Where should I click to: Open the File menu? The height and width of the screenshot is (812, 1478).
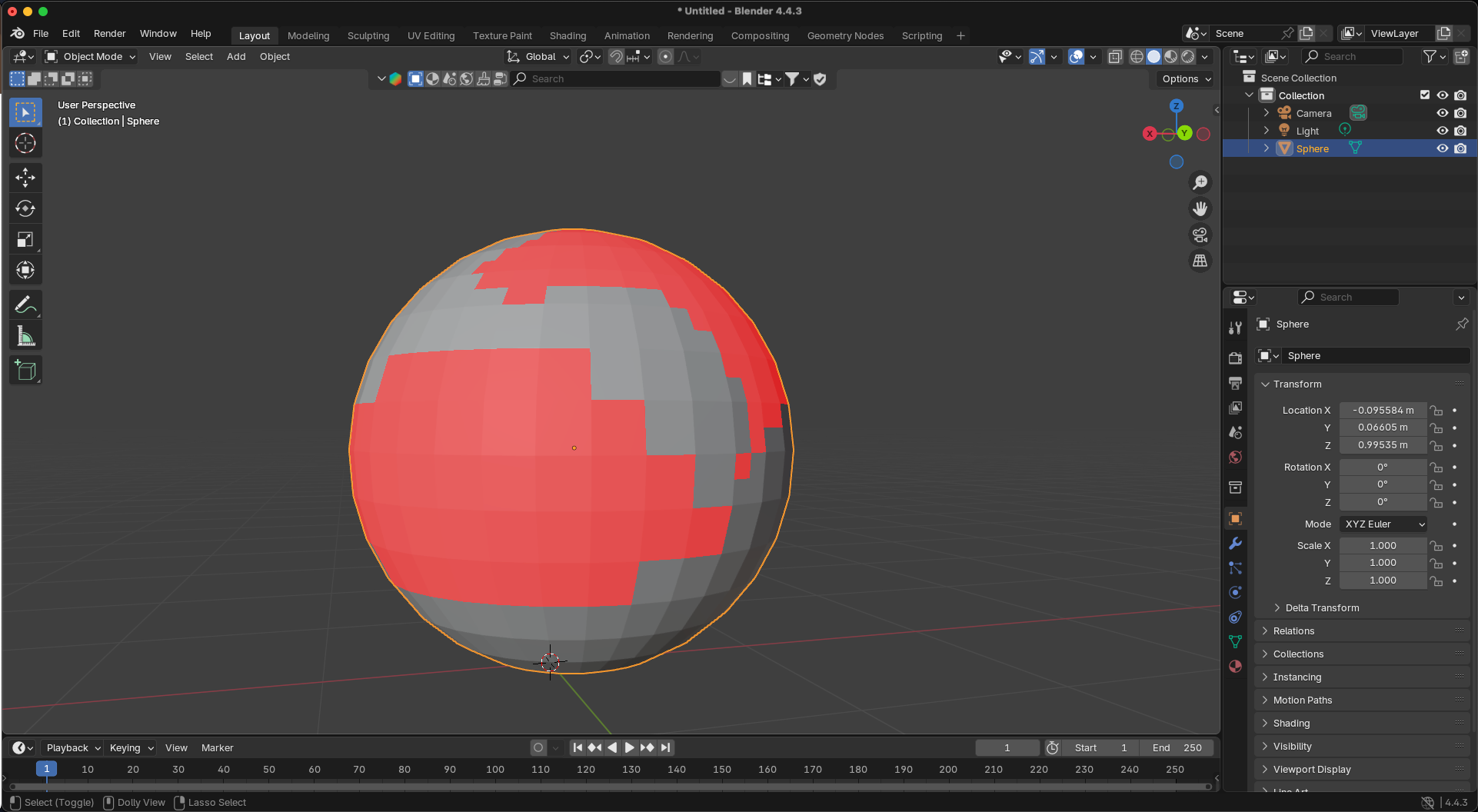pyautogui.click(x=41, y=33)
